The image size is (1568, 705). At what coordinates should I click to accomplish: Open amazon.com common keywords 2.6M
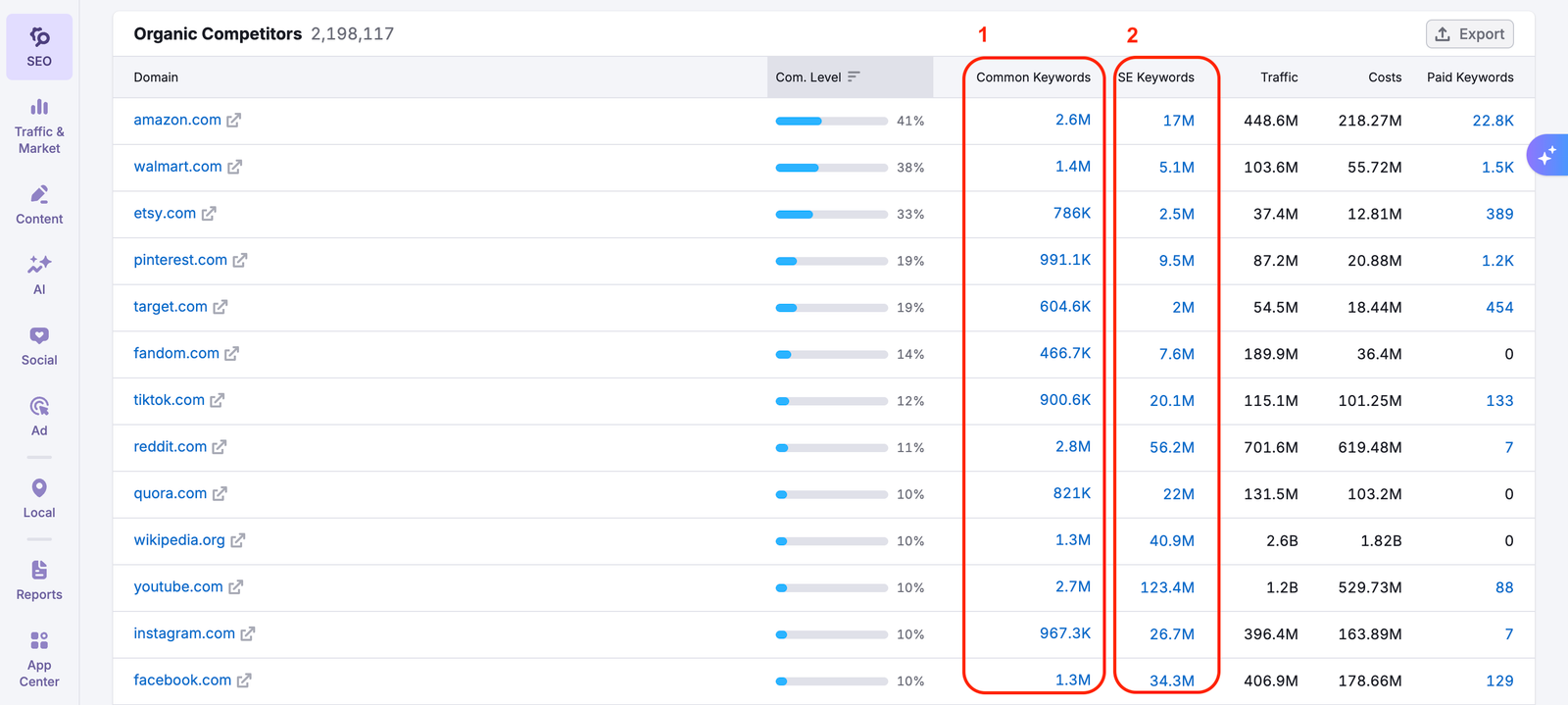coord(1072,120)
